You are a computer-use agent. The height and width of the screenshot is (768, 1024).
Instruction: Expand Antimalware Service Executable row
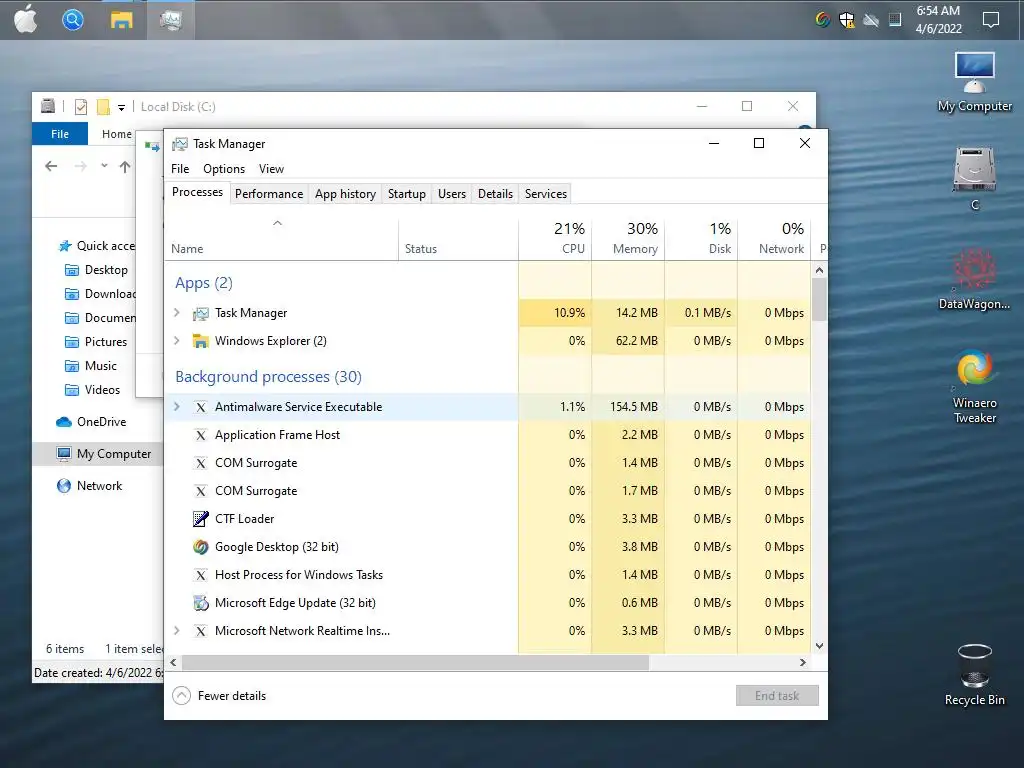click(176, 407)
